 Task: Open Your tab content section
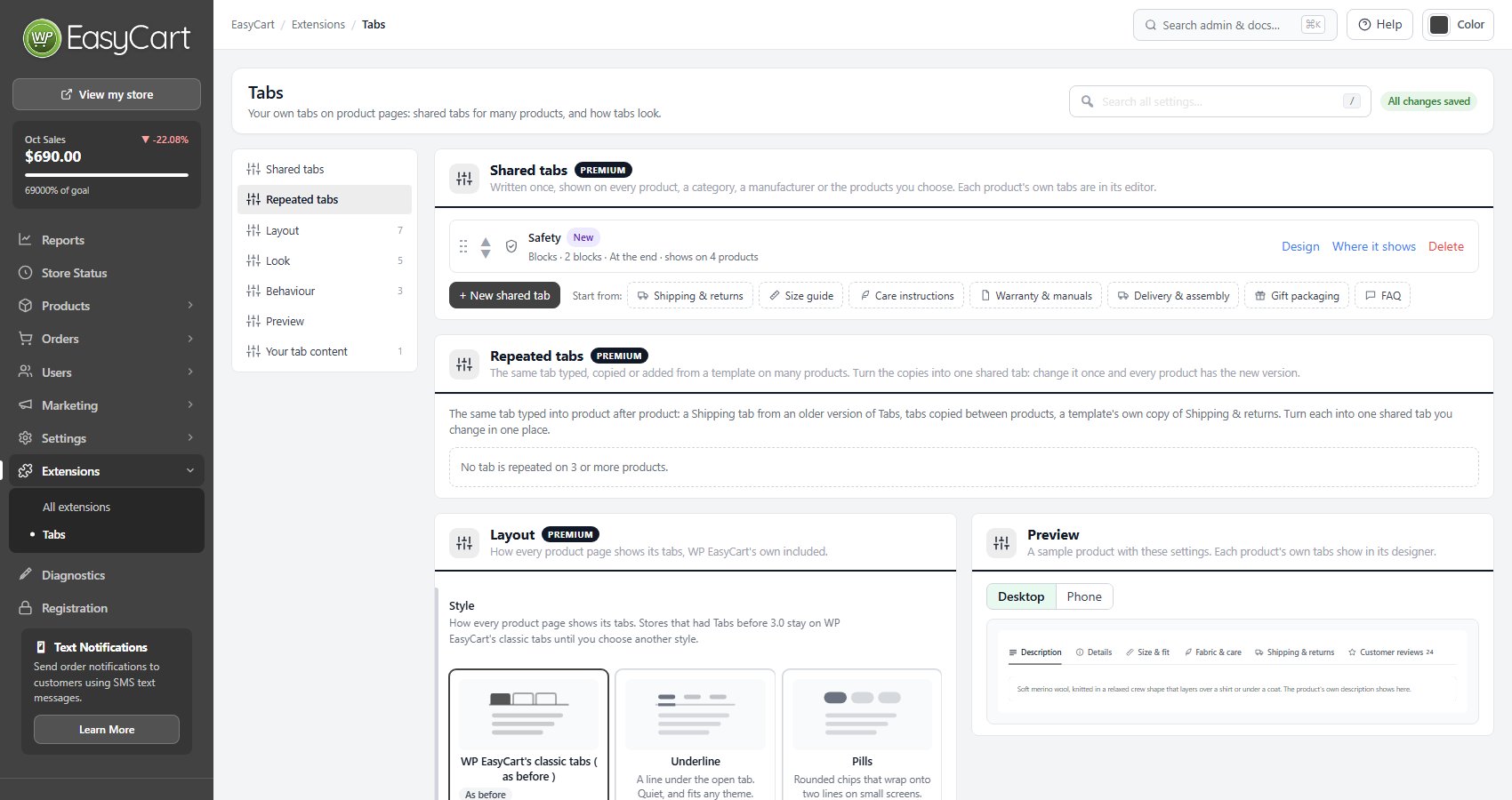325,351
